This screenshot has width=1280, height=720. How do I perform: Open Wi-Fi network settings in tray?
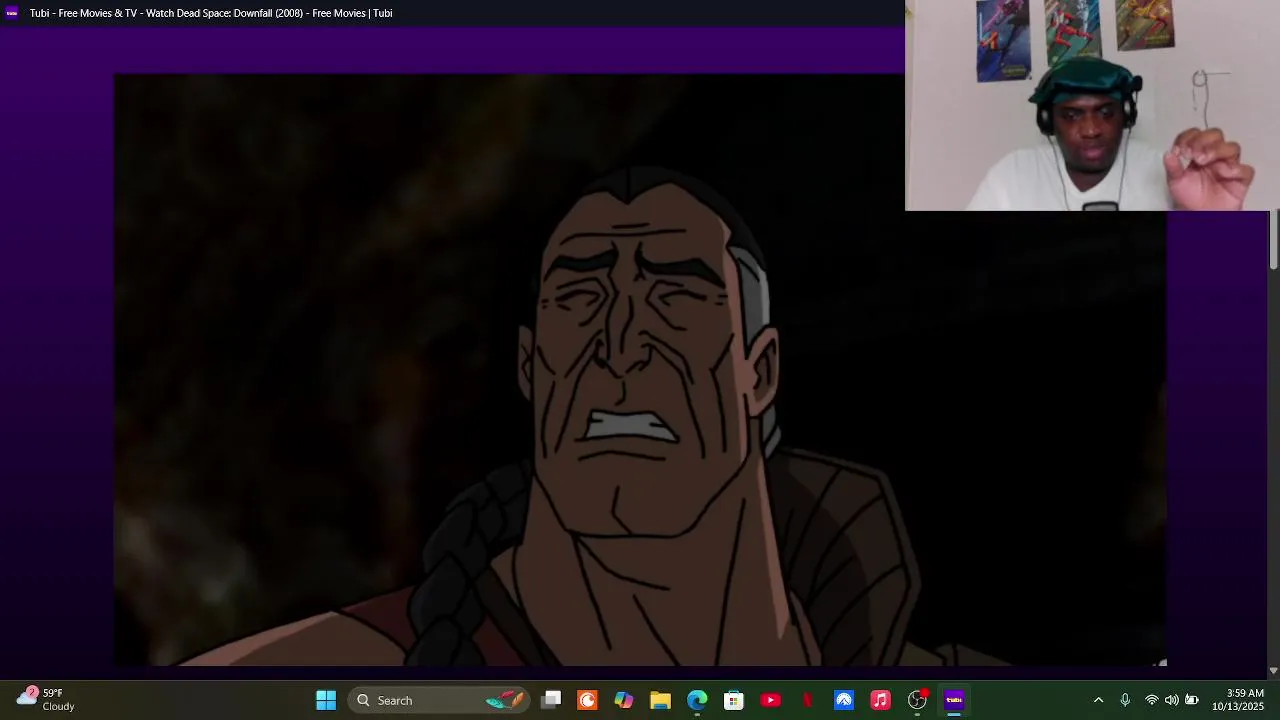pyautogui.click(x=1152, y=700)
